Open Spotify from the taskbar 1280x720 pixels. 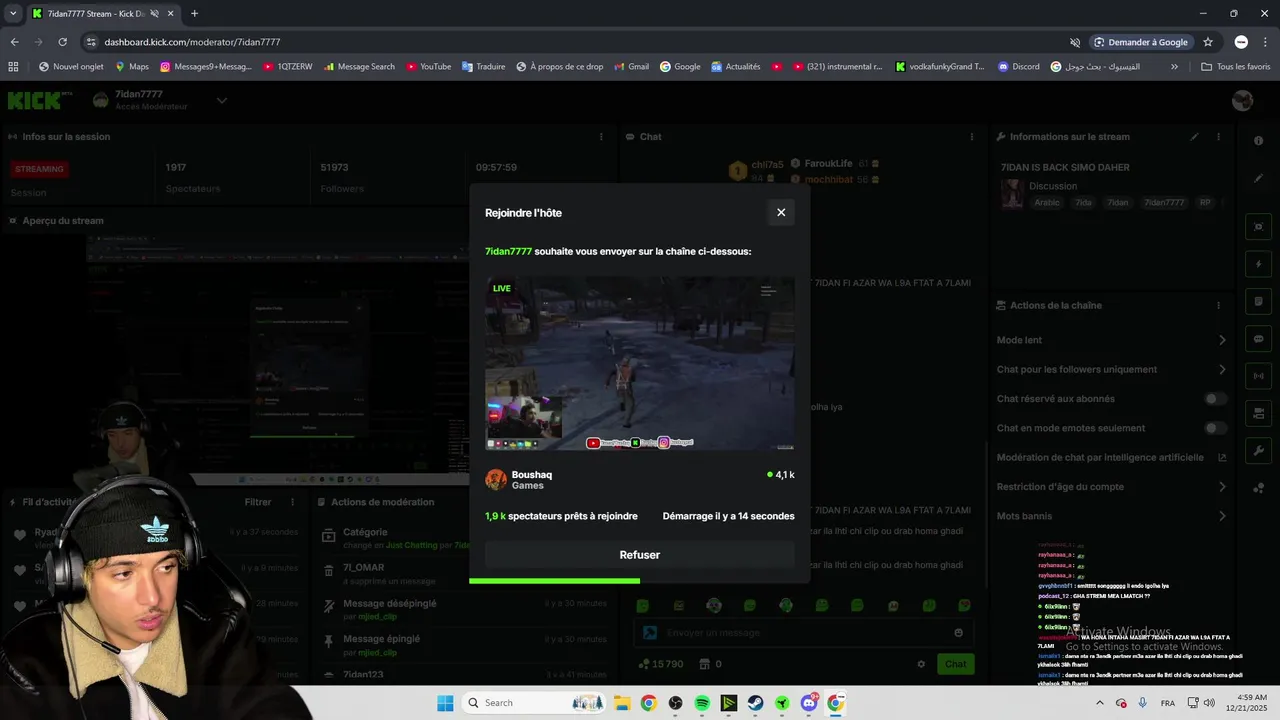(x=702, y=703)
